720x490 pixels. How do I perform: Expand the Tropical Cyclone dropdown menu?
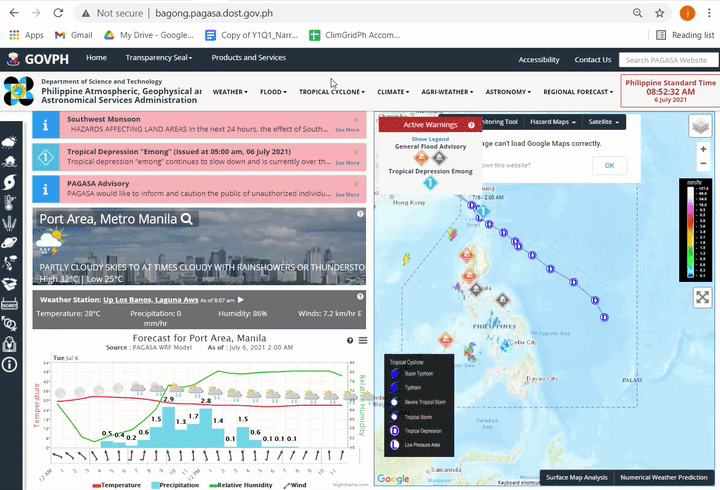(x=332, y=92)
